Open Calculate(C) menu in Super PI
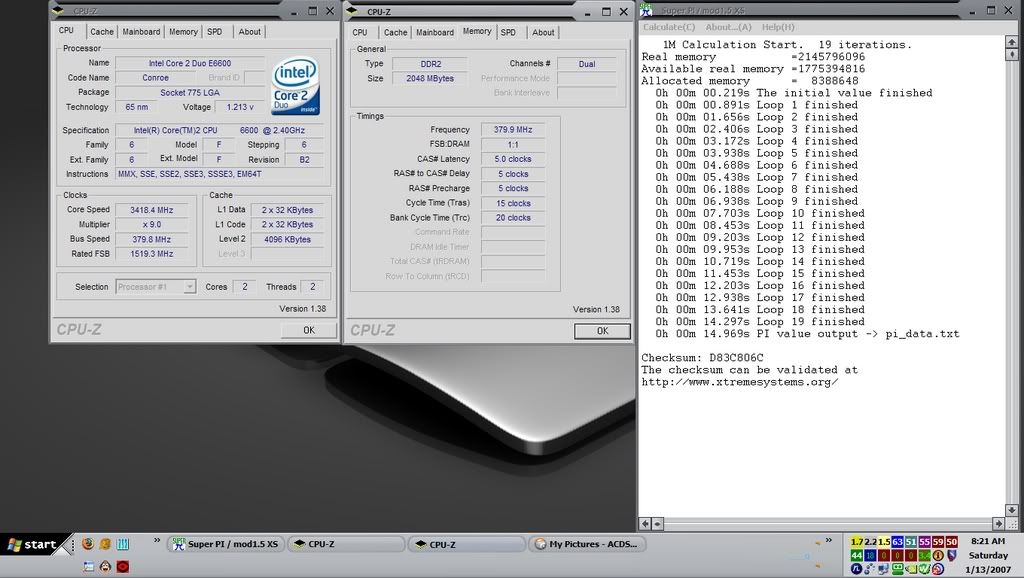The image size is (1024, 578). pos(669,27)
